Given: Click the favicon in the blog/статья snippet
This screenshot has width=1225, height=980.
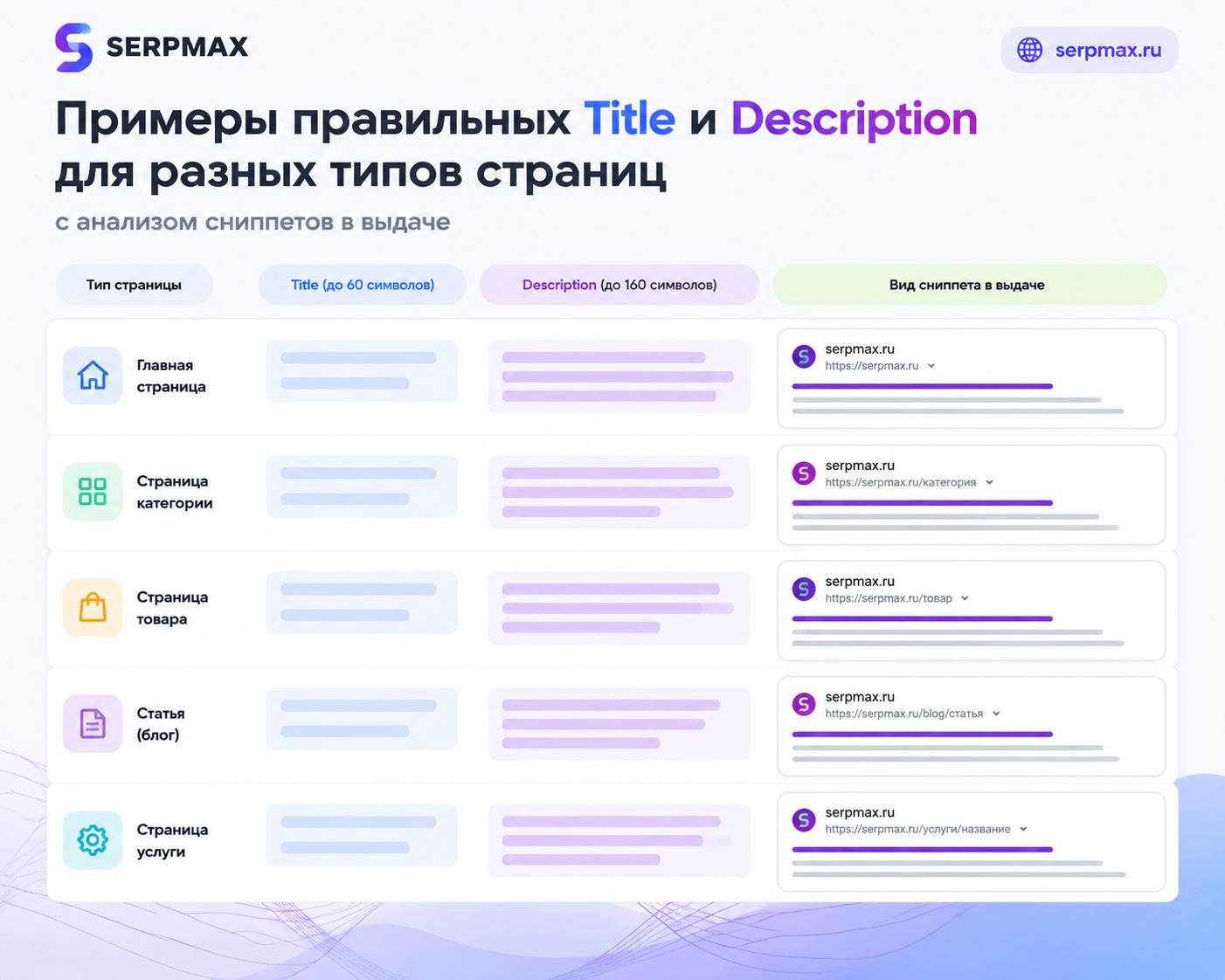Looking at the screenshot, I should pos(804,704).
